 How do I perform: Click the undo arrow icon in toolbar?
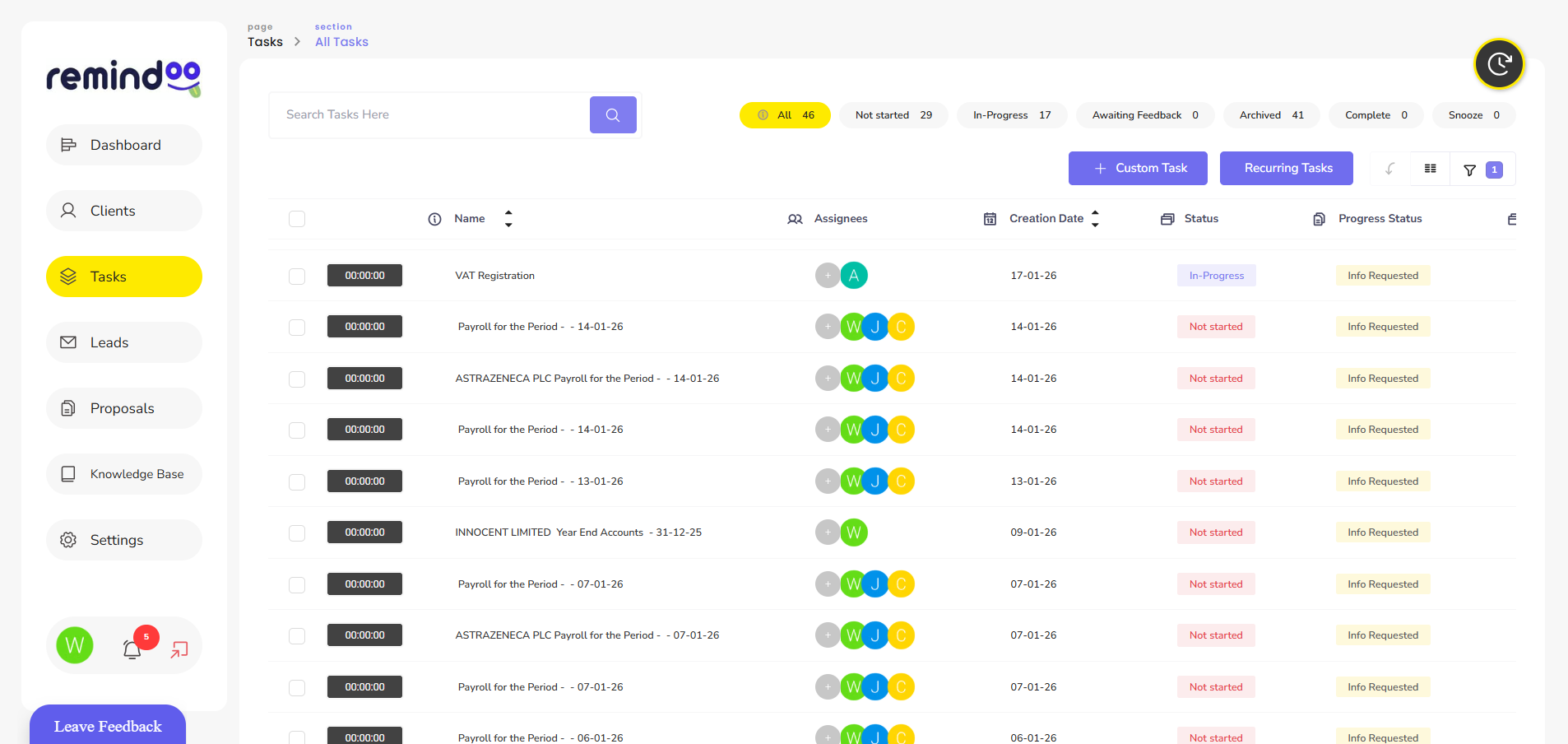click(x=1390, y=169)
